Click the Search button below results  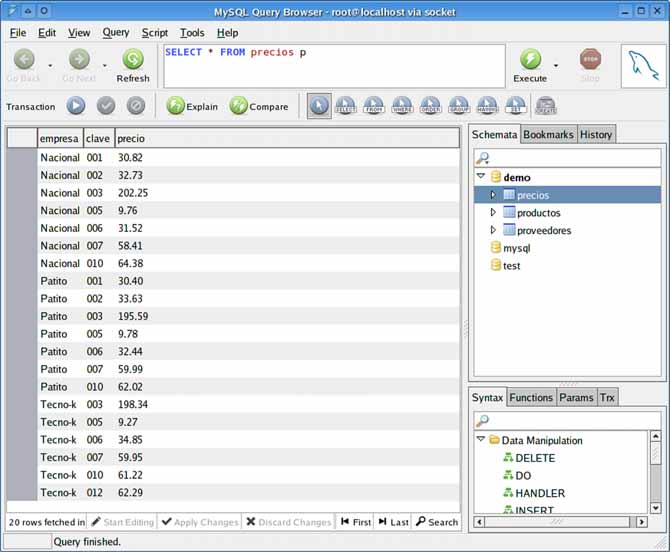pos(437,522)
